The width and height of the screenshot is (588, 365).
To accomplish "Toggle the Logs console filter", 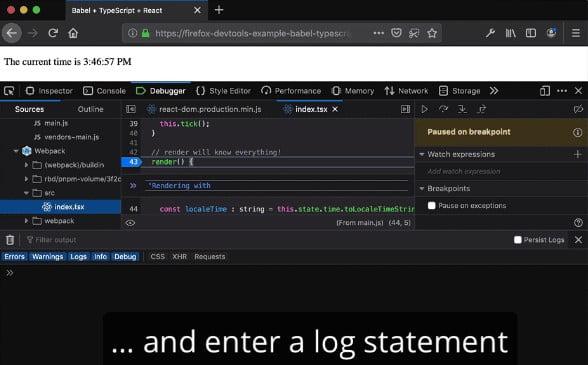I will 78,257.
